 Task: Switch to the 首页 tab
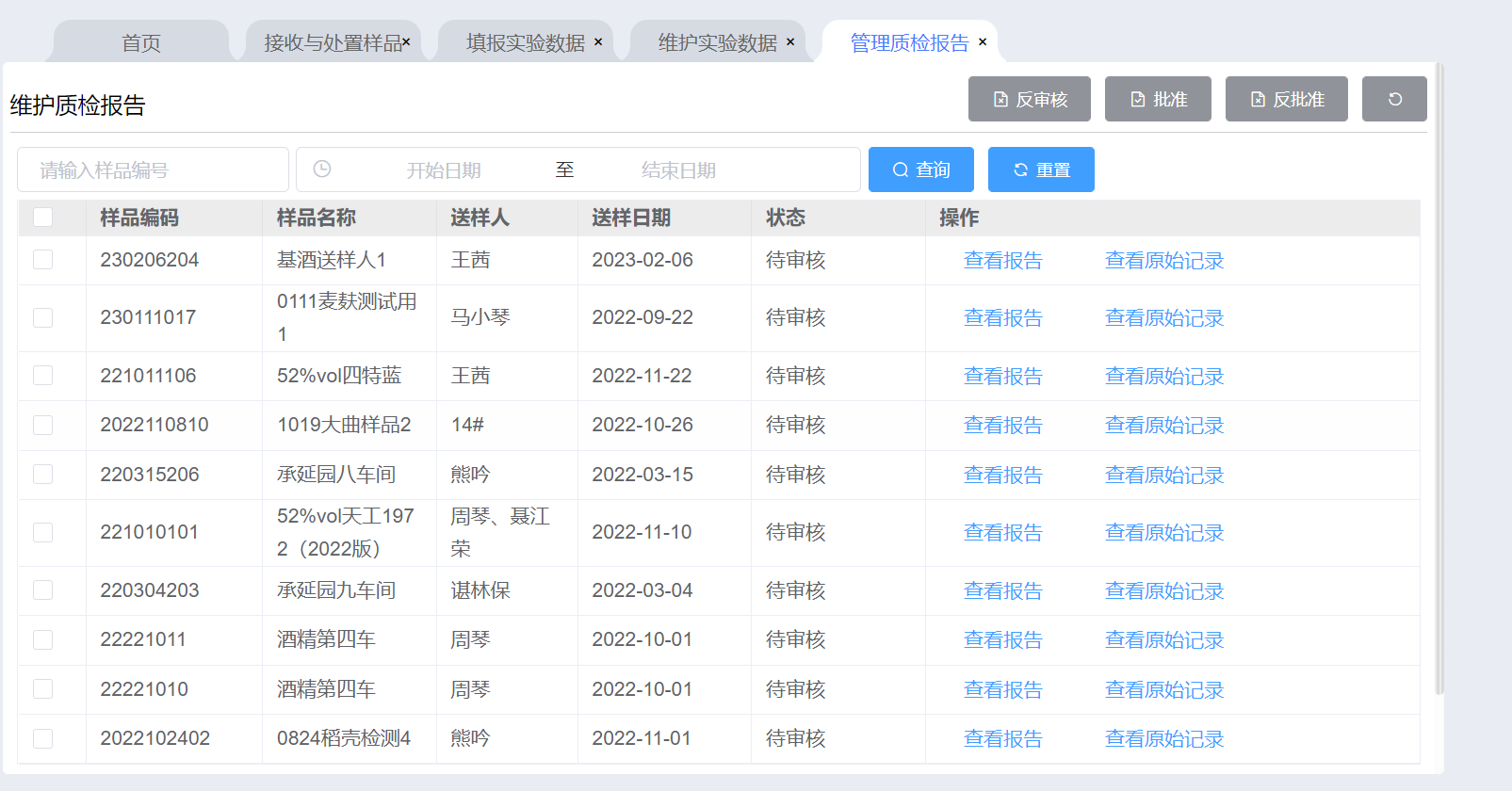tap(141, 42)
